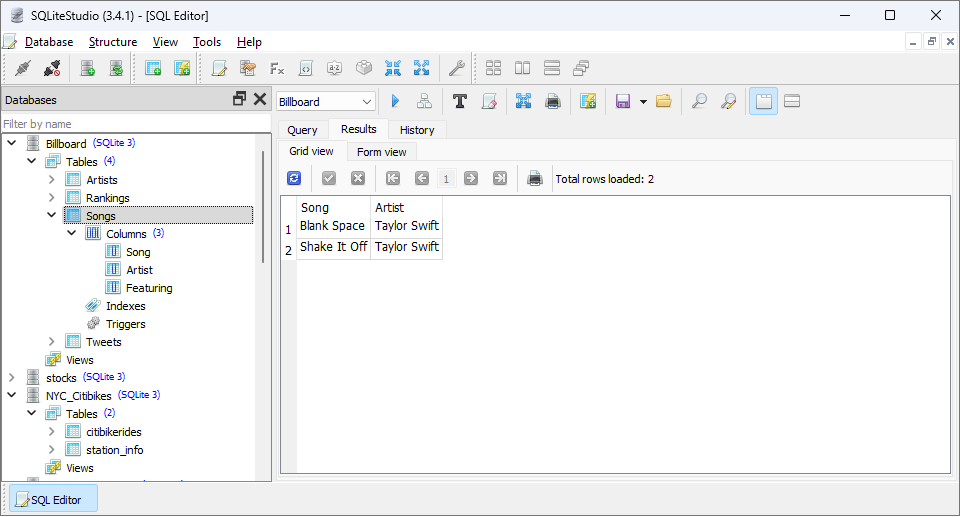Expand the Artists table node

pyautogui.click(x=52, y=179)
